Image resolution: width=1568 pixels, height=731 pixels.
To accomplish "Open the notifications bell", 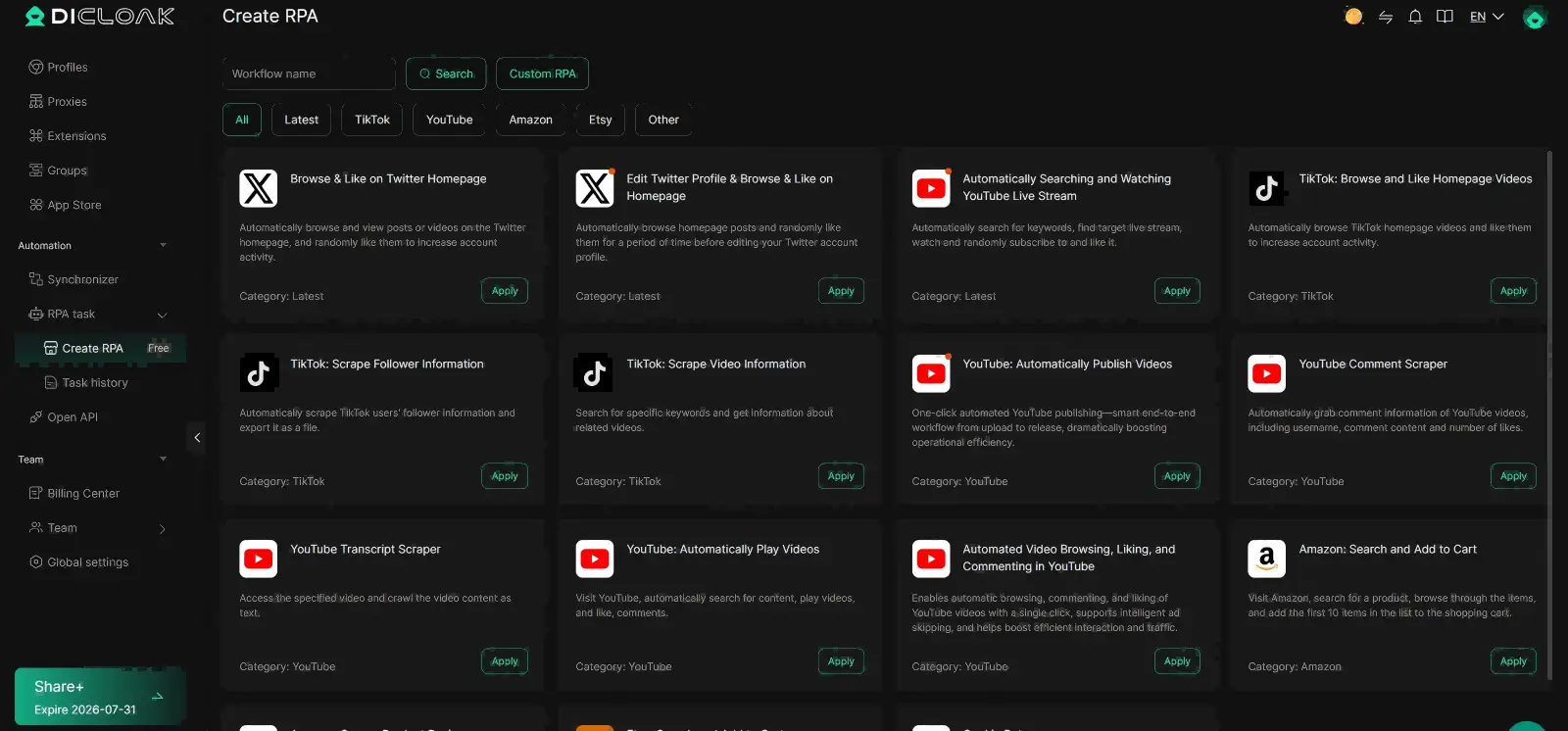I will pos(1415,17).
